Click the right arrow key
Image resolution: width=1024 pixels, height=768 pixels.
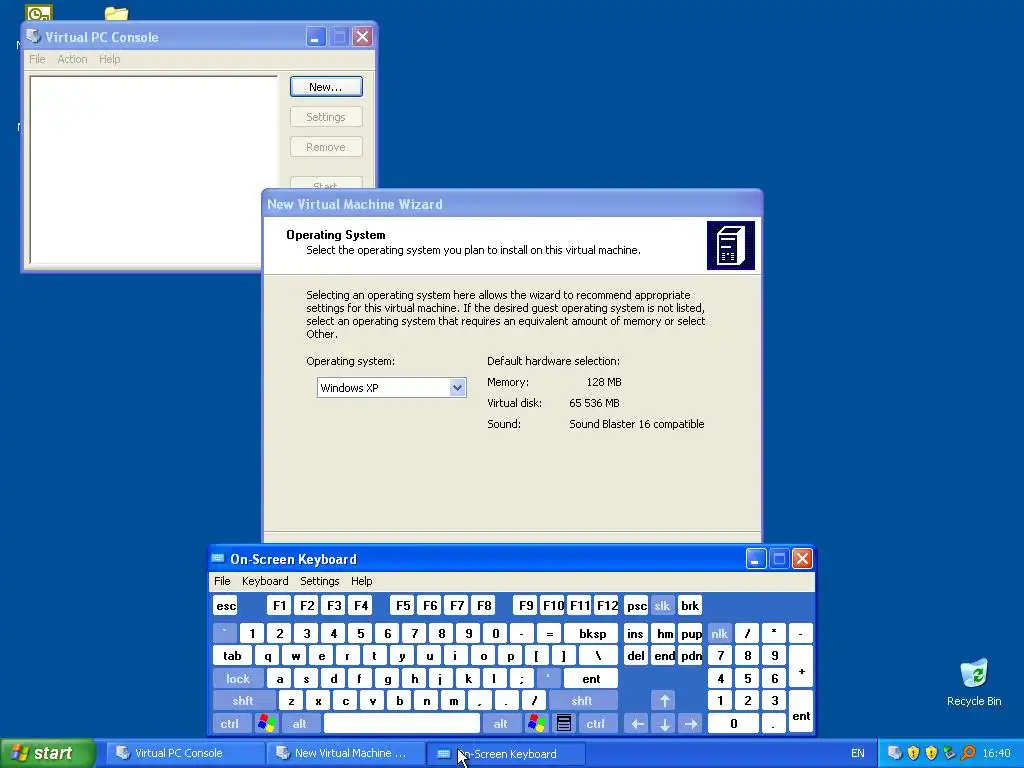click(690, 724)
